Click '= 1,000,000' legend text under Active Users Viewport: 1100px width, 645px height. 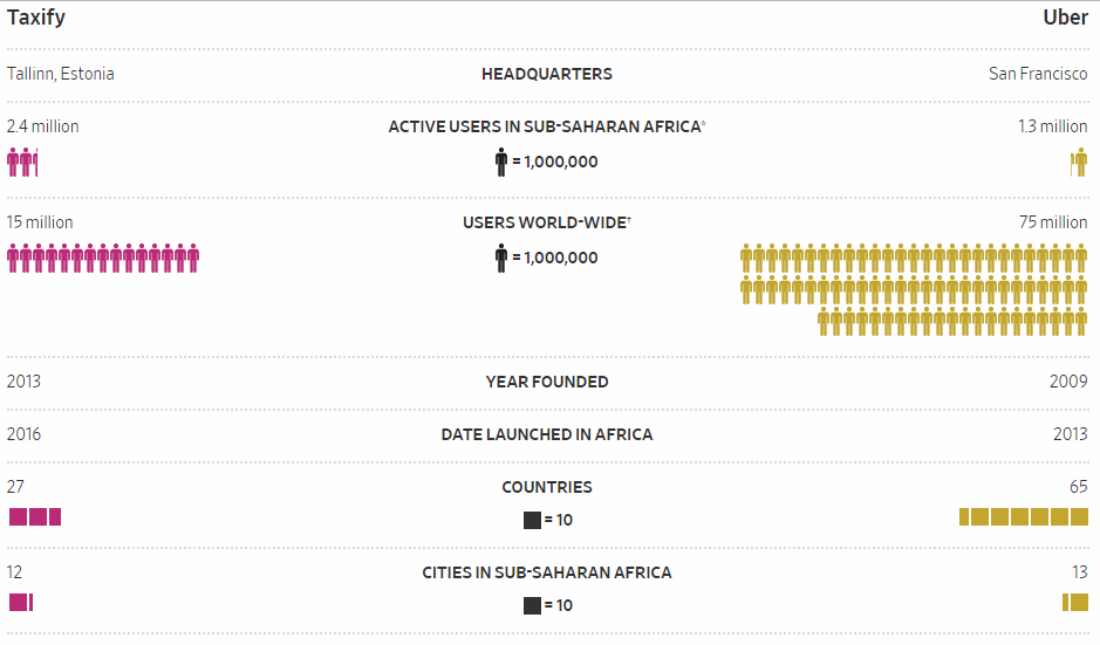click(555, 162)
